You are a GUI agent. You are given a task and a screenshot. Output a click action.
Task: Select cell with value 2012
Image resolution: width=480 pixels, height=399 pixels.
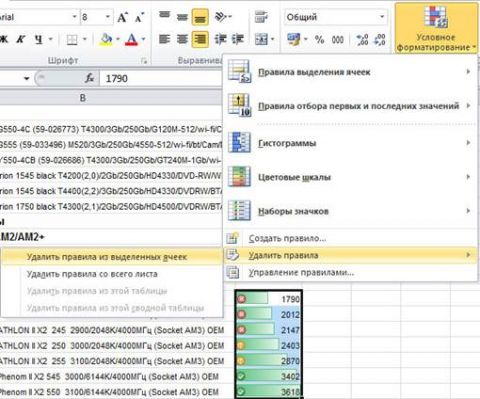point(268,314)
